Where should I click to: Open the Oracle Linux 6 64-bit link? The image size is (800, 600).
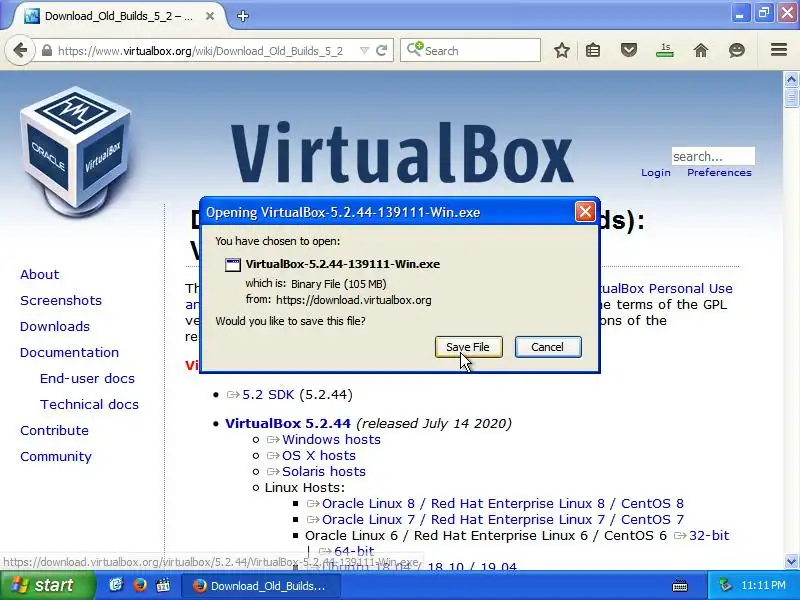pyautogui.click(x=354, y=551)
